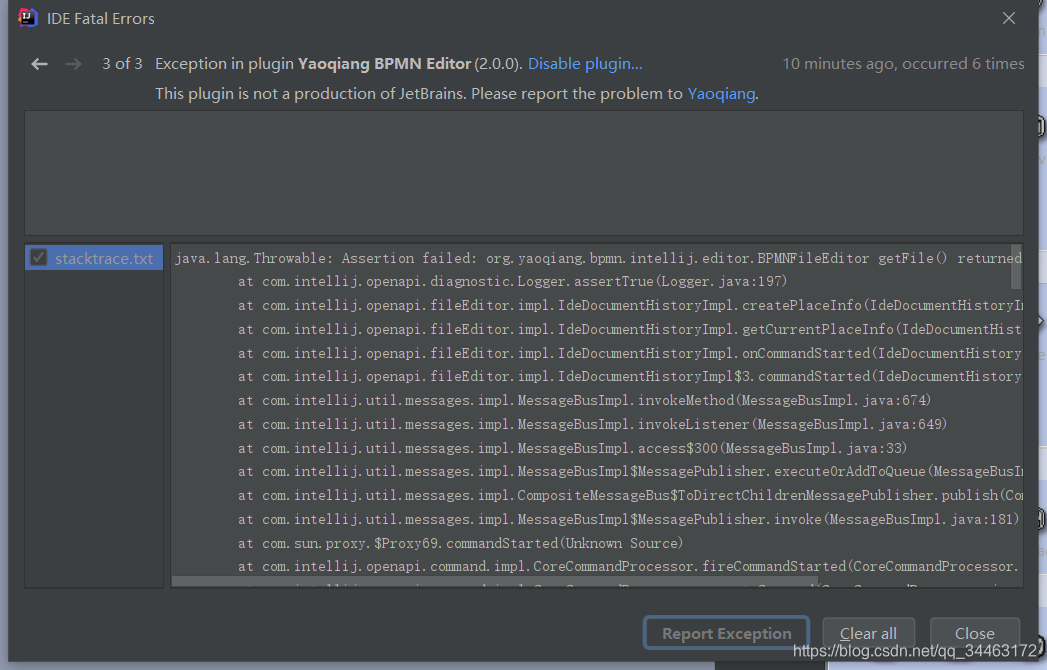Click the horizontal scrollbar under the stacktrace

coord(495,582)
